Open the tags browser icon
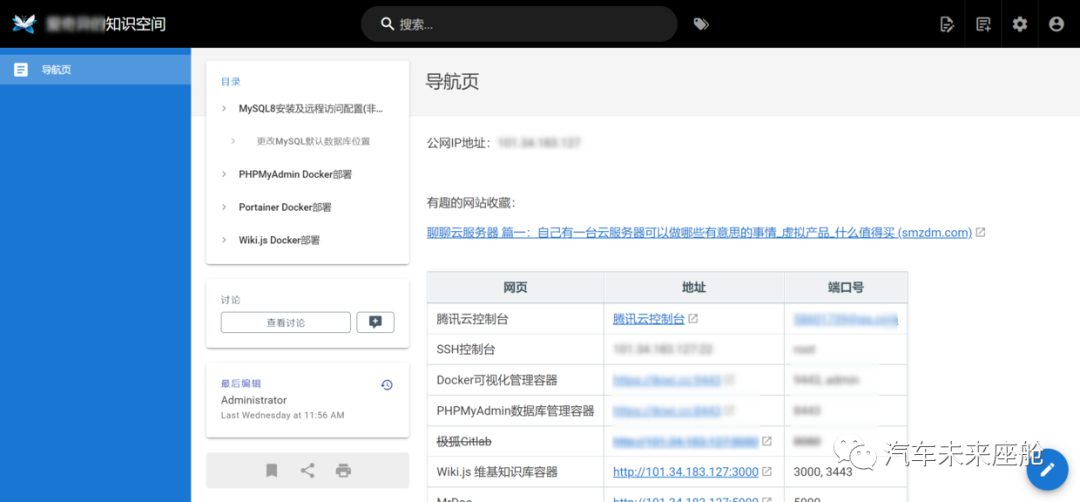The height and width of the screenshot is (502, 1080). [701, 24]
